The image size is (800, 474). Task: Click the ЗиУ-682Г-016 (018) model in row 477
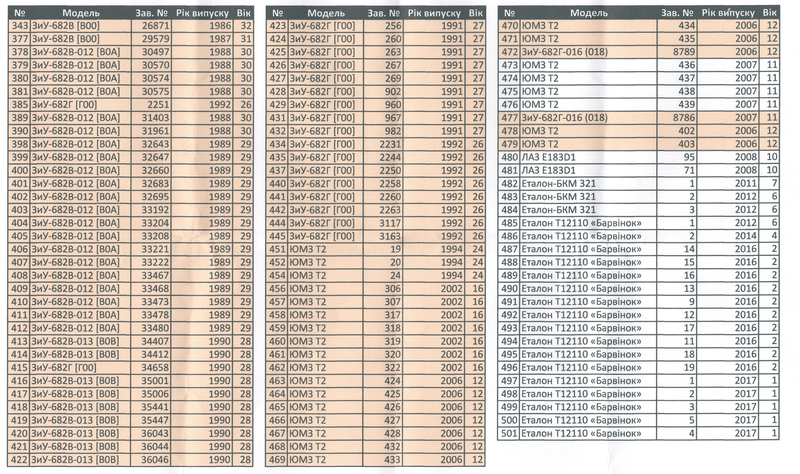click(x=588, y=118)
